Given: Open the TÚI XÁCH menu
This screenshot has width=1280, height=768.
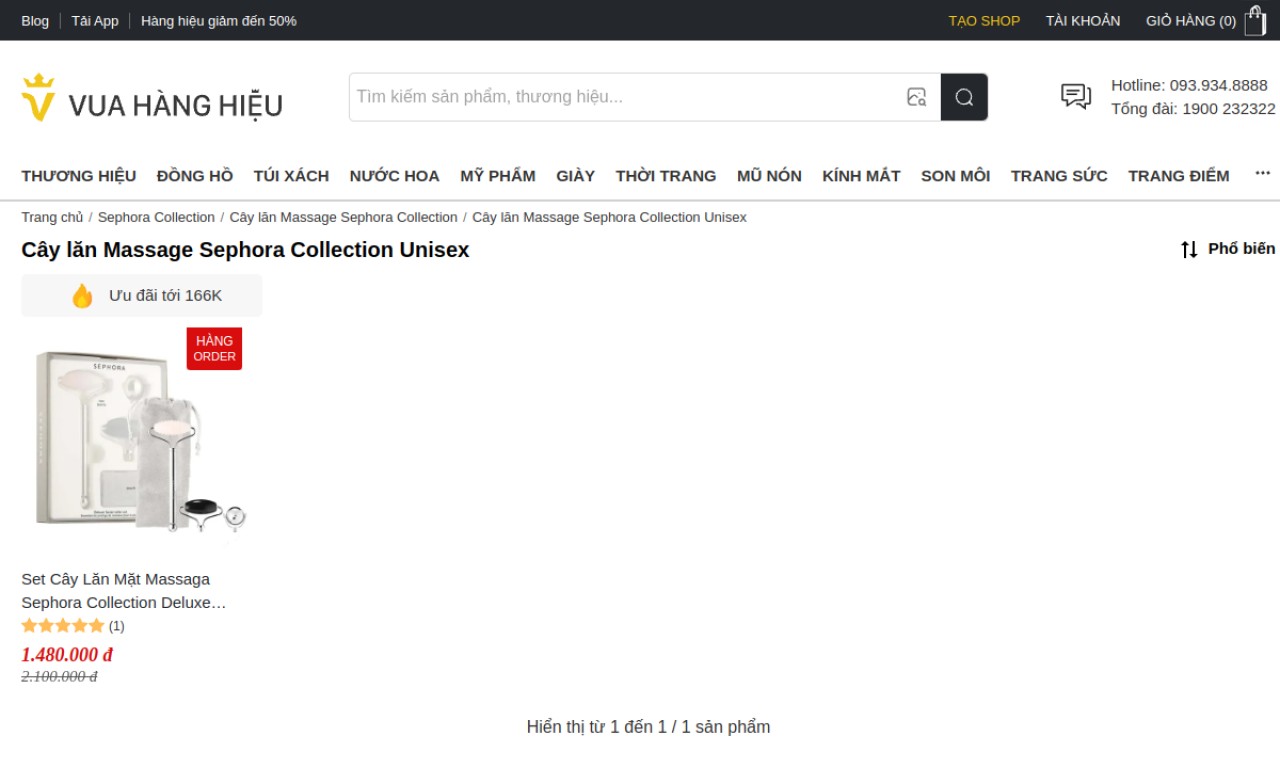Looking at the screenshot, I should pos(291,176).
